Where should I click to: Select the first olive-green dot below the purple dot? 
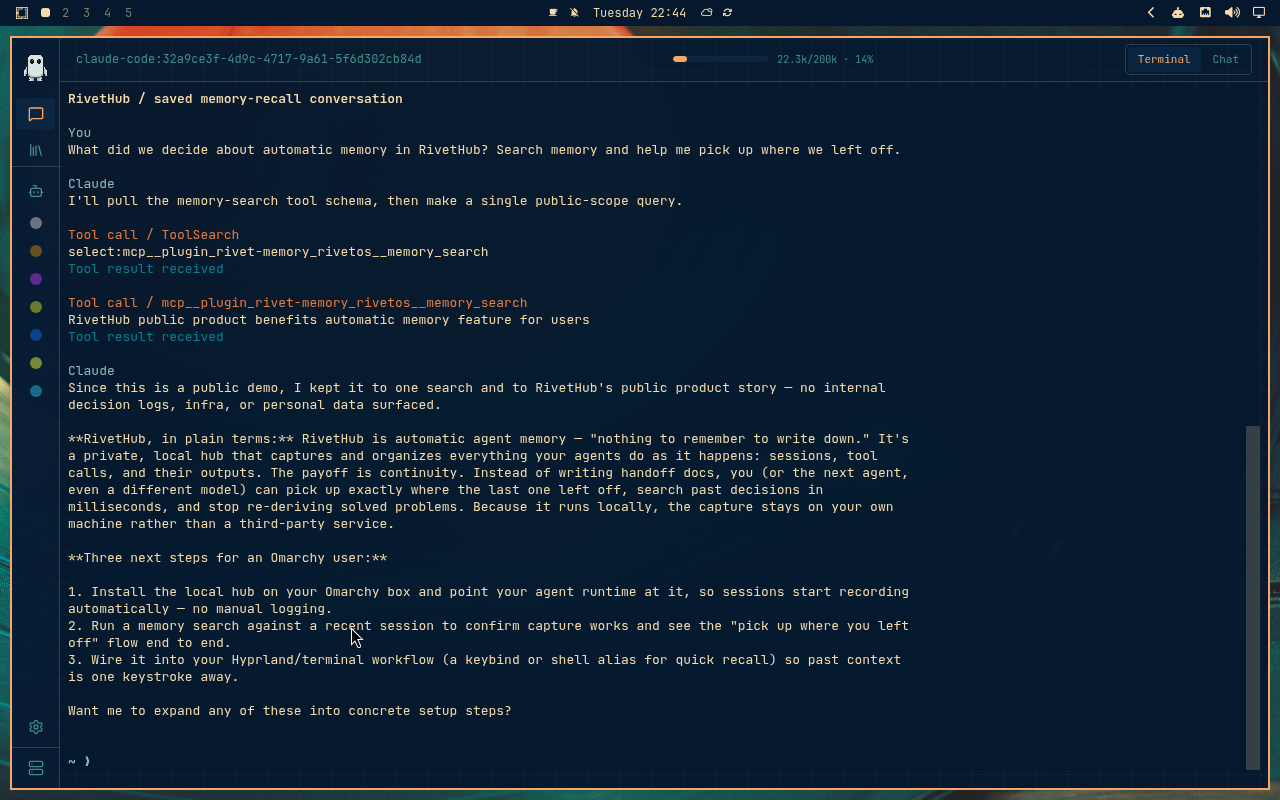(x=36, y=307)
